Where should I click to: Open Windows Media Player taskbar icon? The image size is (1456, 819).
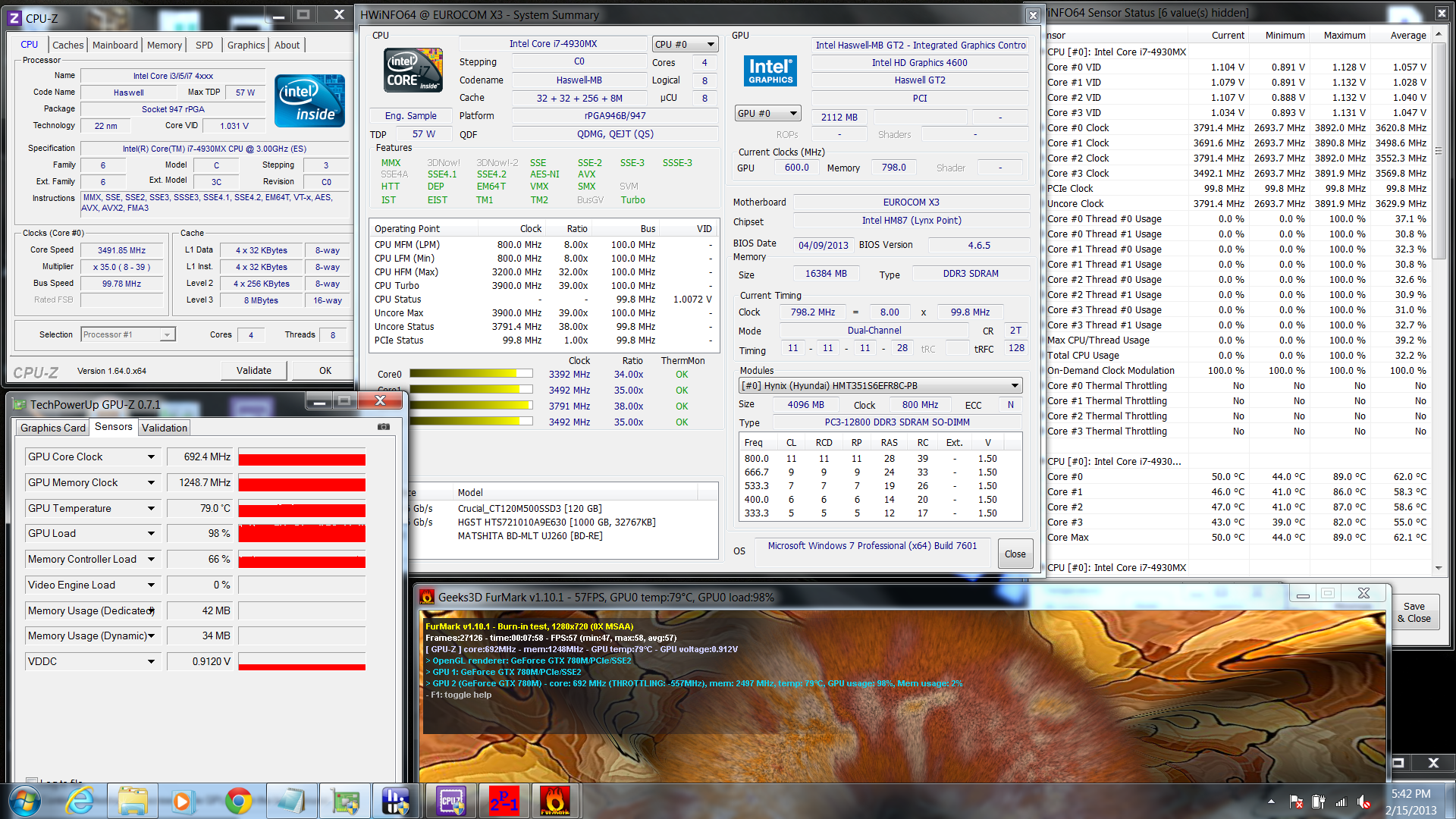coord(182,801)
